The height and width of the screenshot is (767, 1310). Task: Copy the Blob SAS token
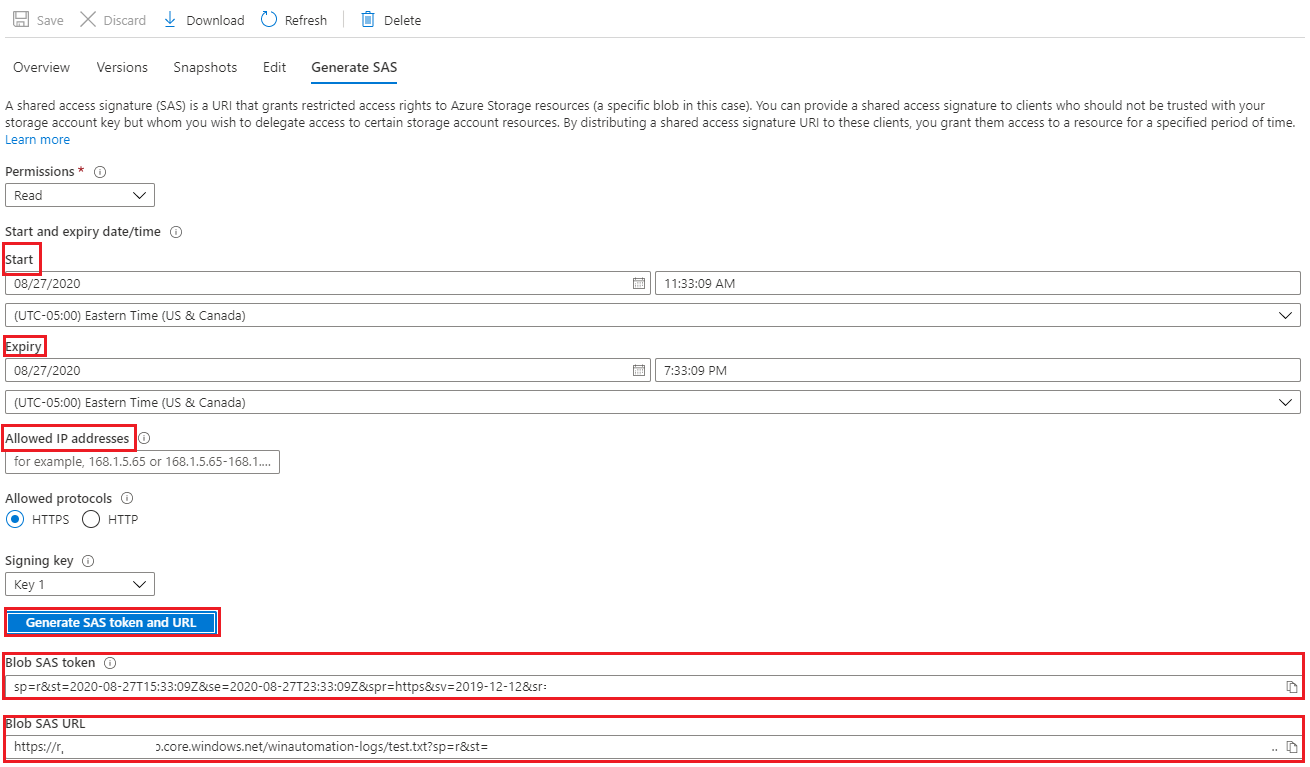coord(1291,687)
